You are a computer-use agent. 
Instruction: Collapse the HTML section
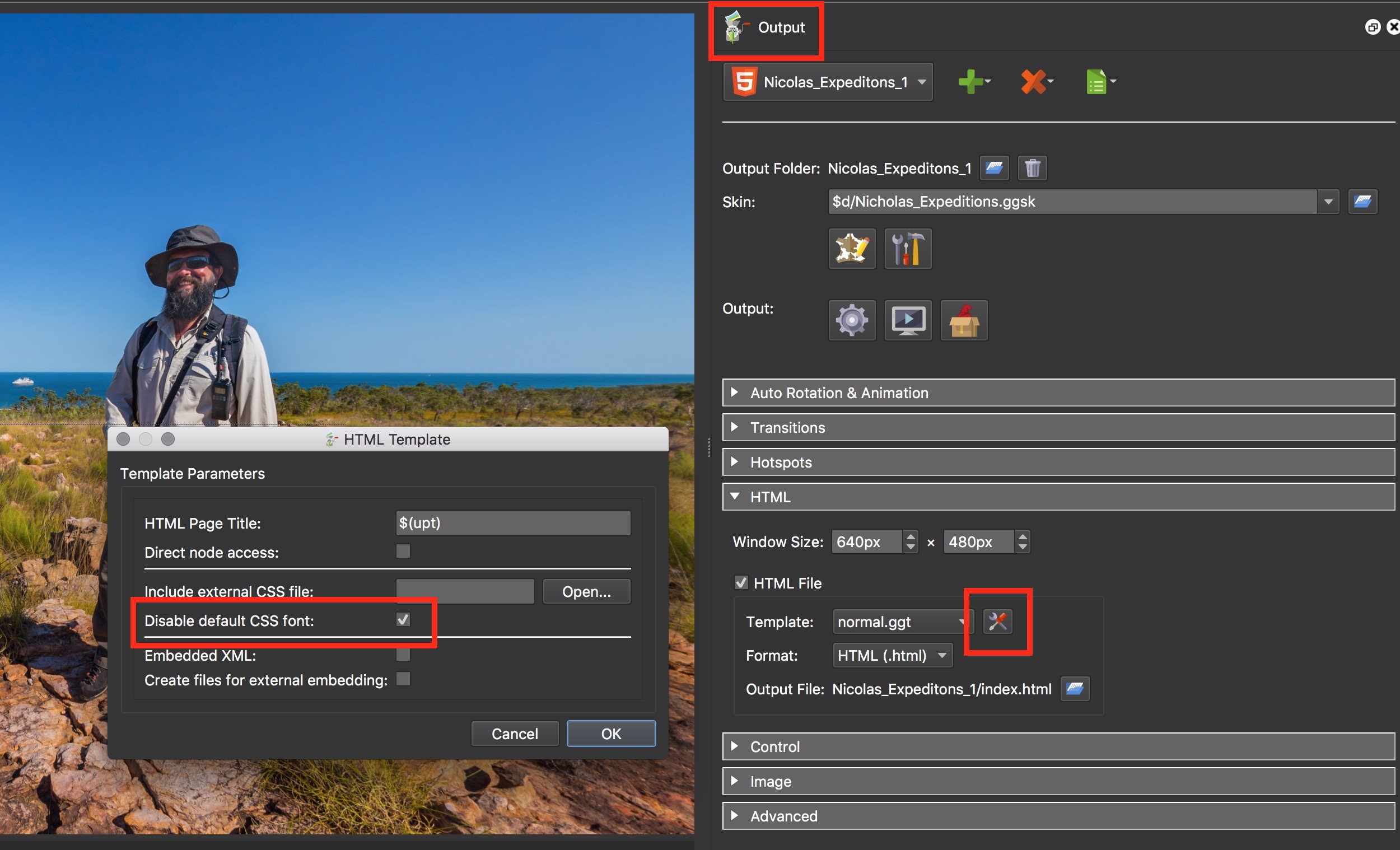(x=1058, y=497)
